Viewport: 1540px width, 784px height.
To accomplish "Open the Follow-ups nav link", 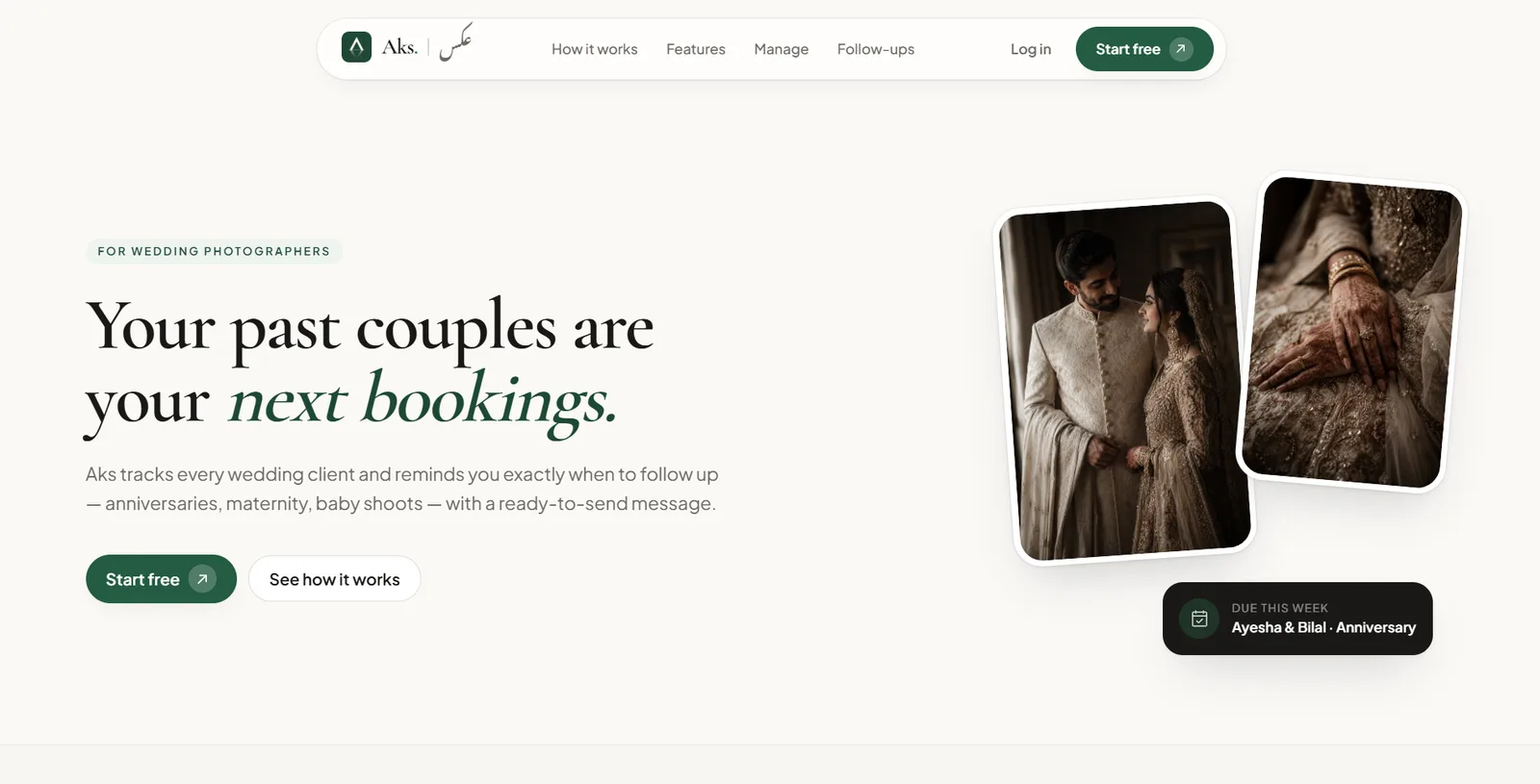I will (876, 49).
